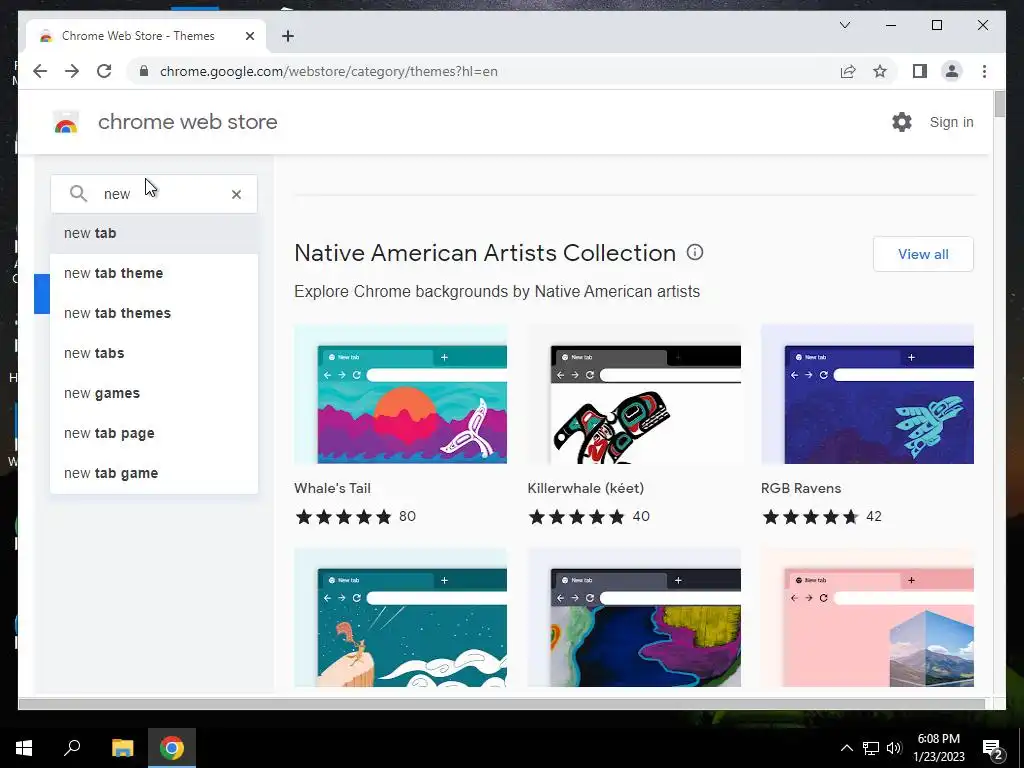The height and width of the screenshot is (768, 1024).
Task: Click the address bar URL
Action: (x=328, y=71)
